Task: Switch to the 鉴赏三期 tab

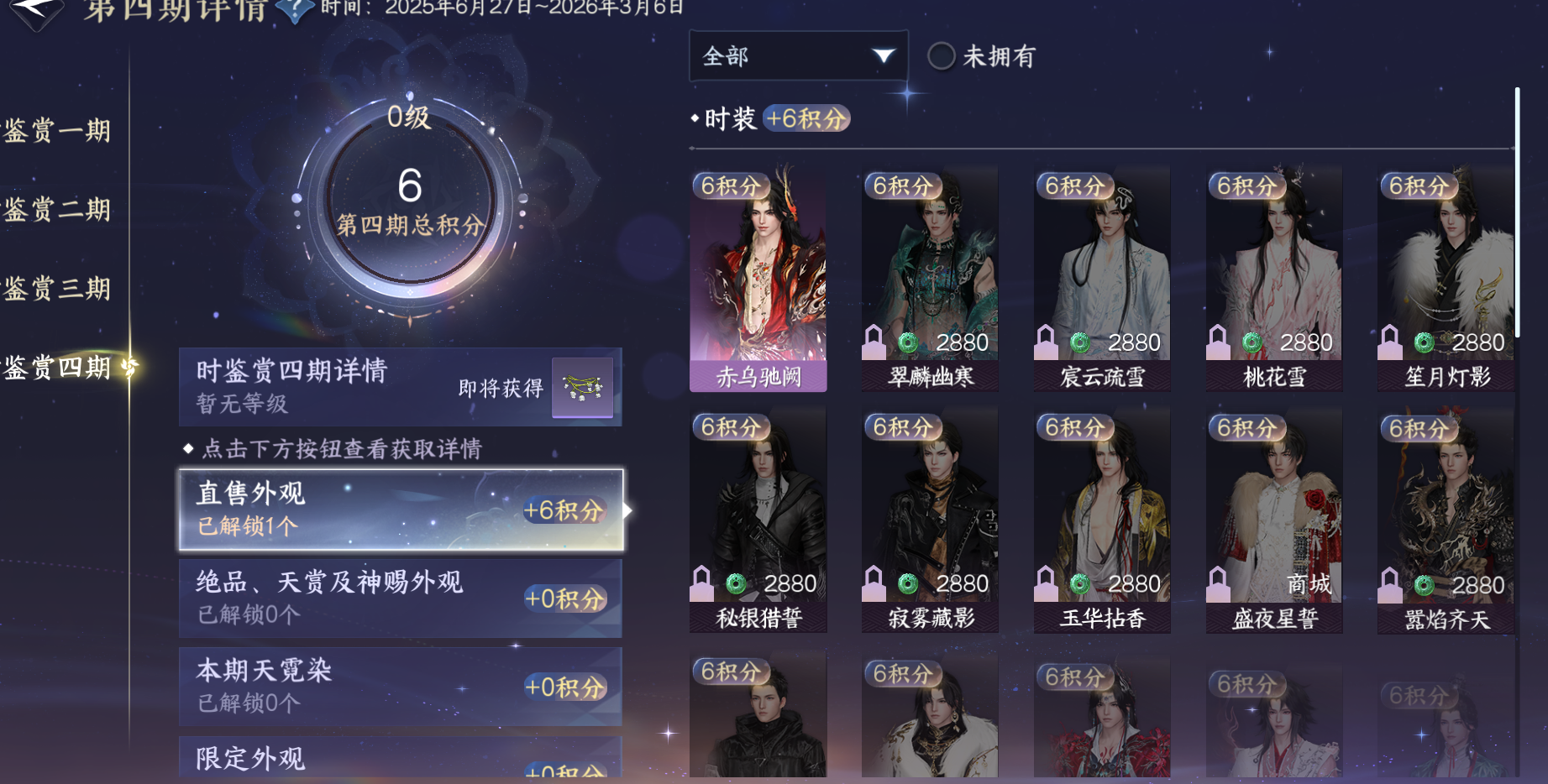Action: [57, 289]
